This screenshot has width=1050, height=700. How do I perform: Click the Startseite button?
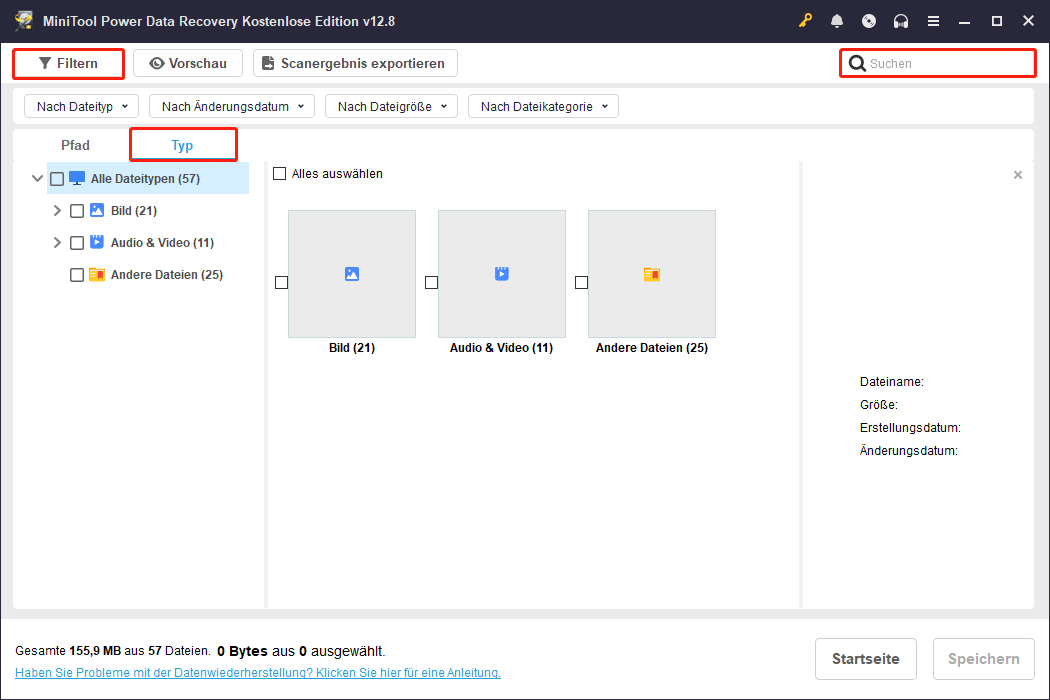pos(865,658)
